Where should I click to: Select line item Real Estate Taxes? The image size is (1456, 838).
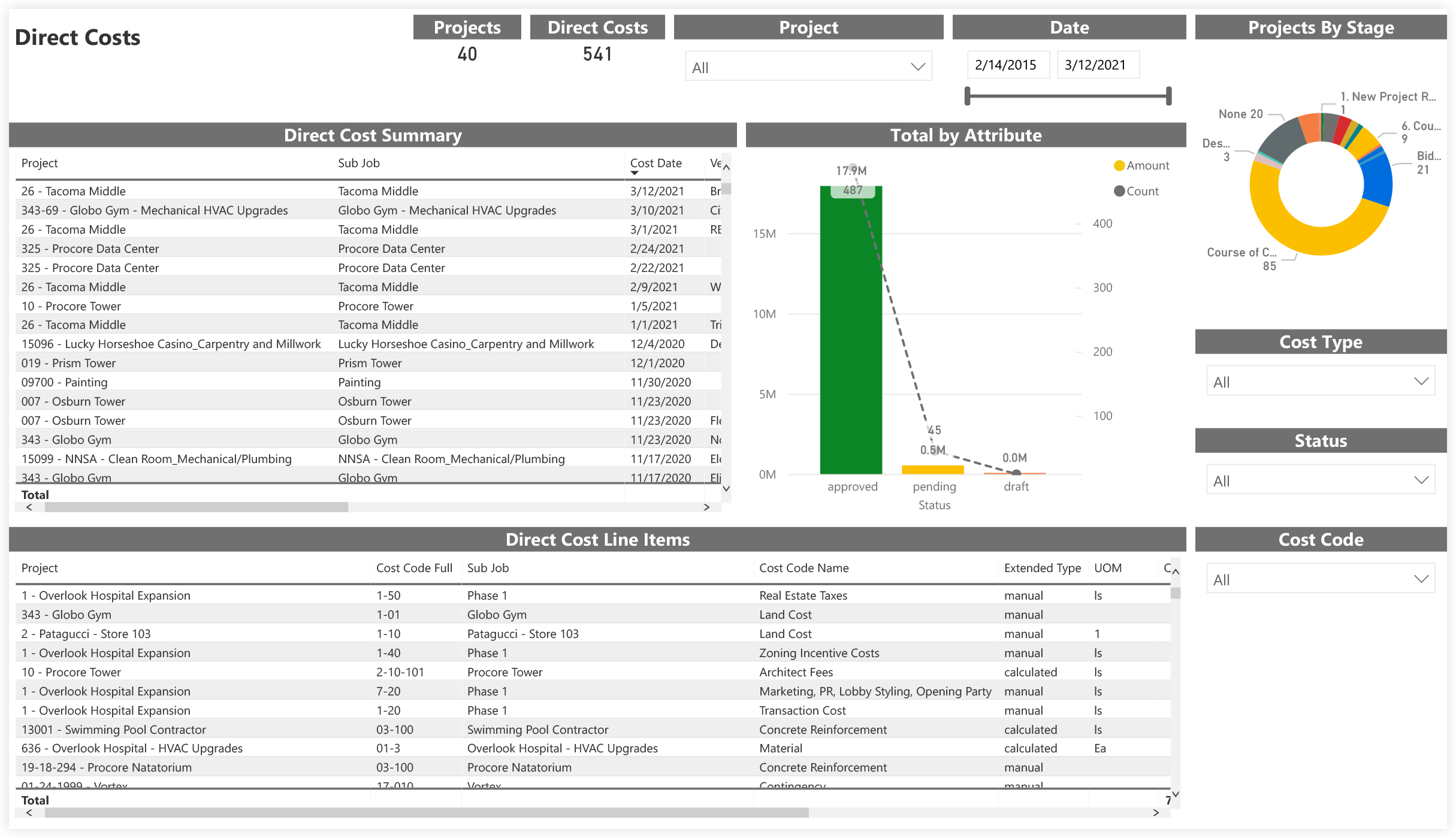593,595
